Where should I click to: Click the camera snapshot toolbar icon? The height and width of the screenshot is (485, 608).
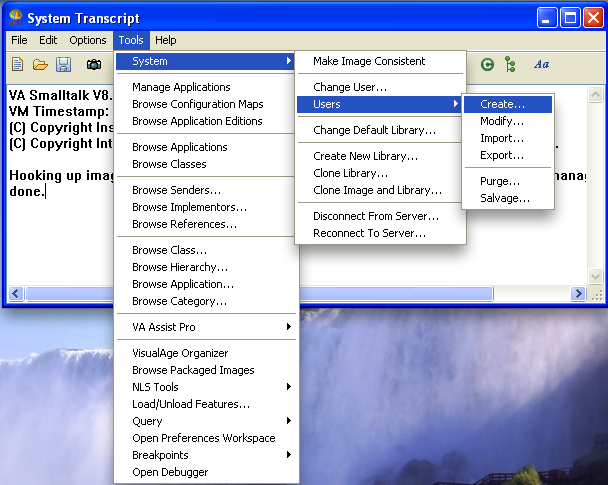(x=94, y=64)
